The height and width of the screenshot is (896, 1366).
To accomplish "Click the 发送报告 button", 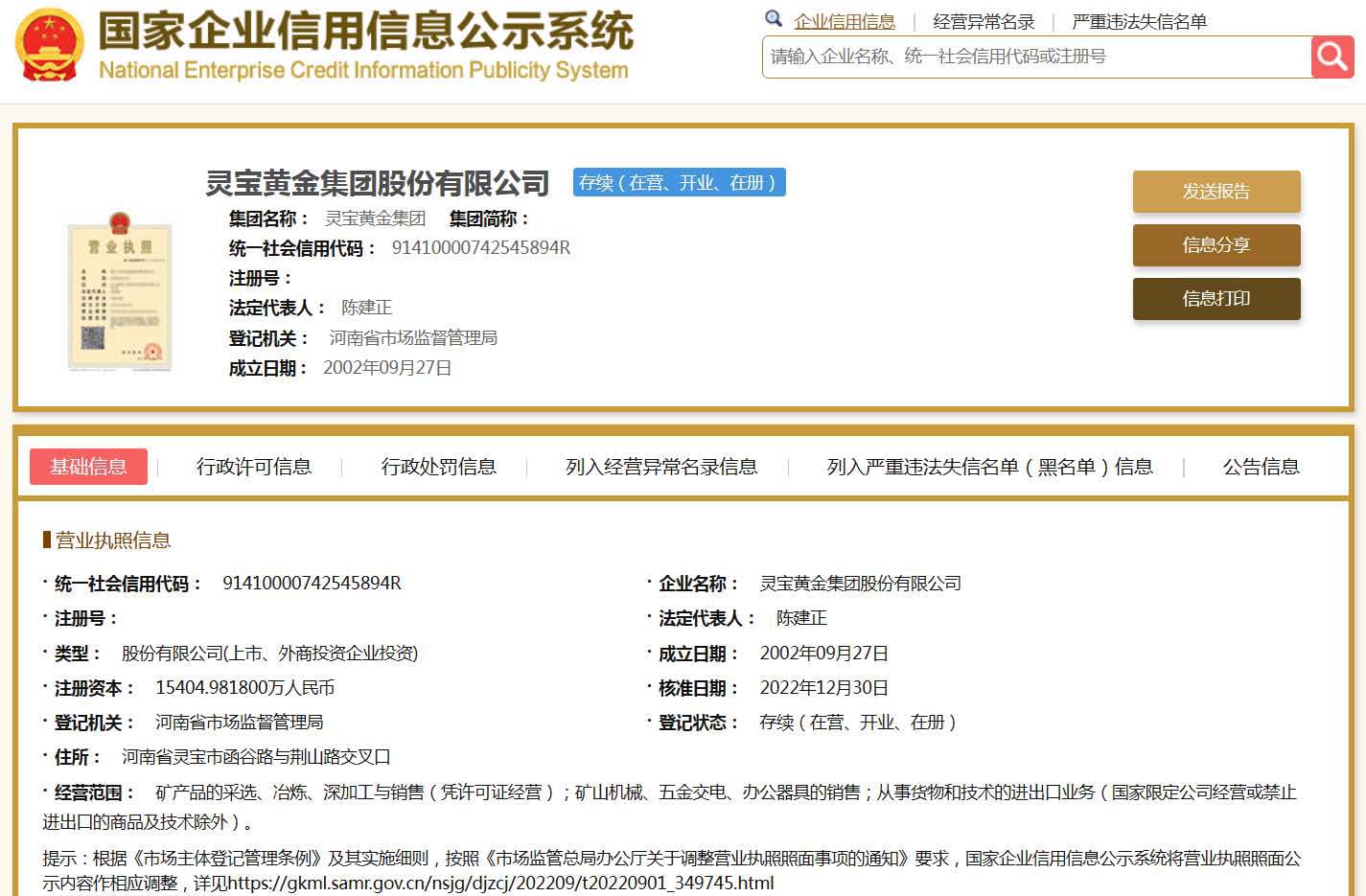I will click(x=1216, y=192).
